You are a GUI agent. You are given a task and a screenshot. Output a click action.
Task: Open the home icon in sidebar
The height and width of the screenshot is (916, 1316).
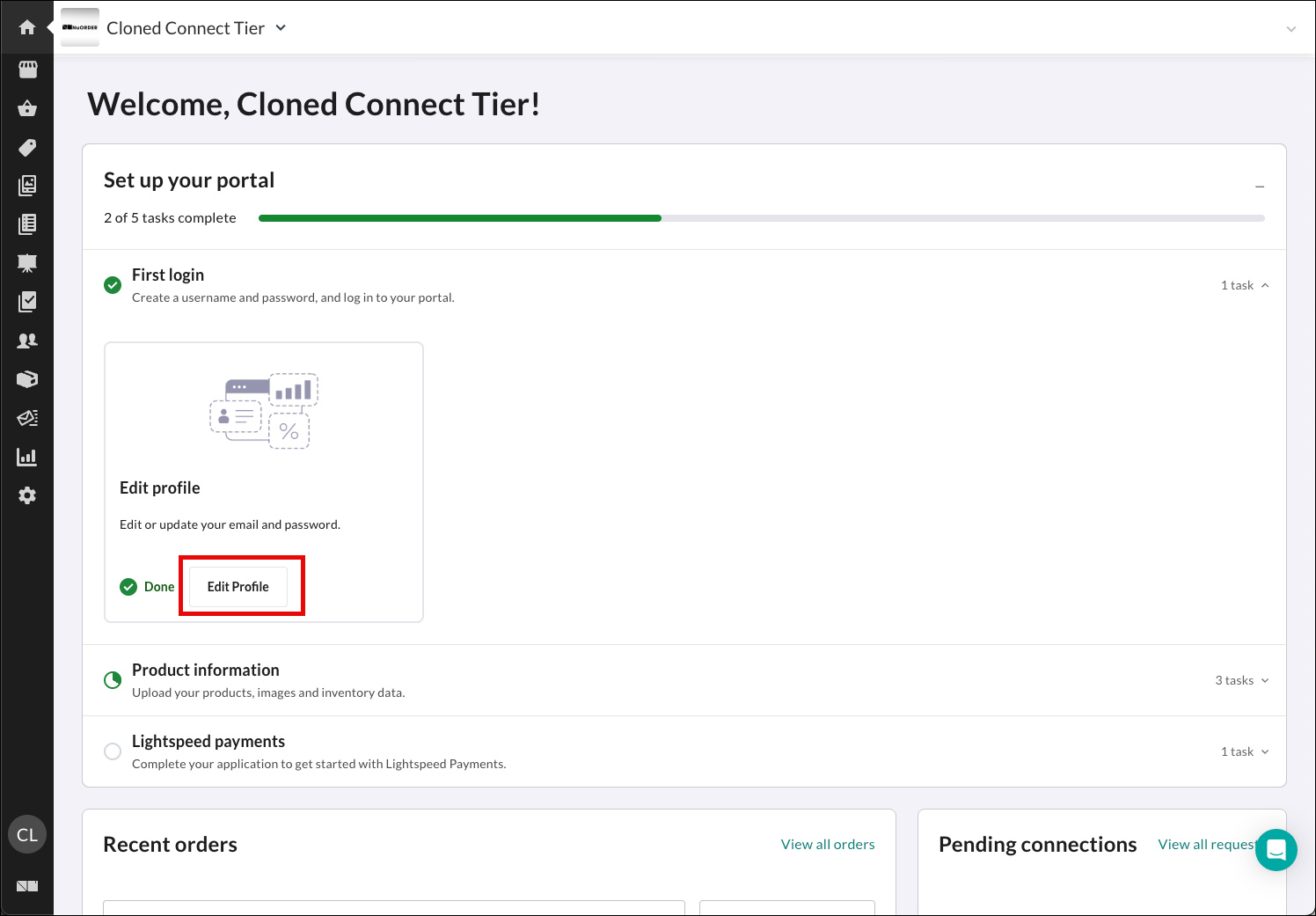(x=27, y=27)
